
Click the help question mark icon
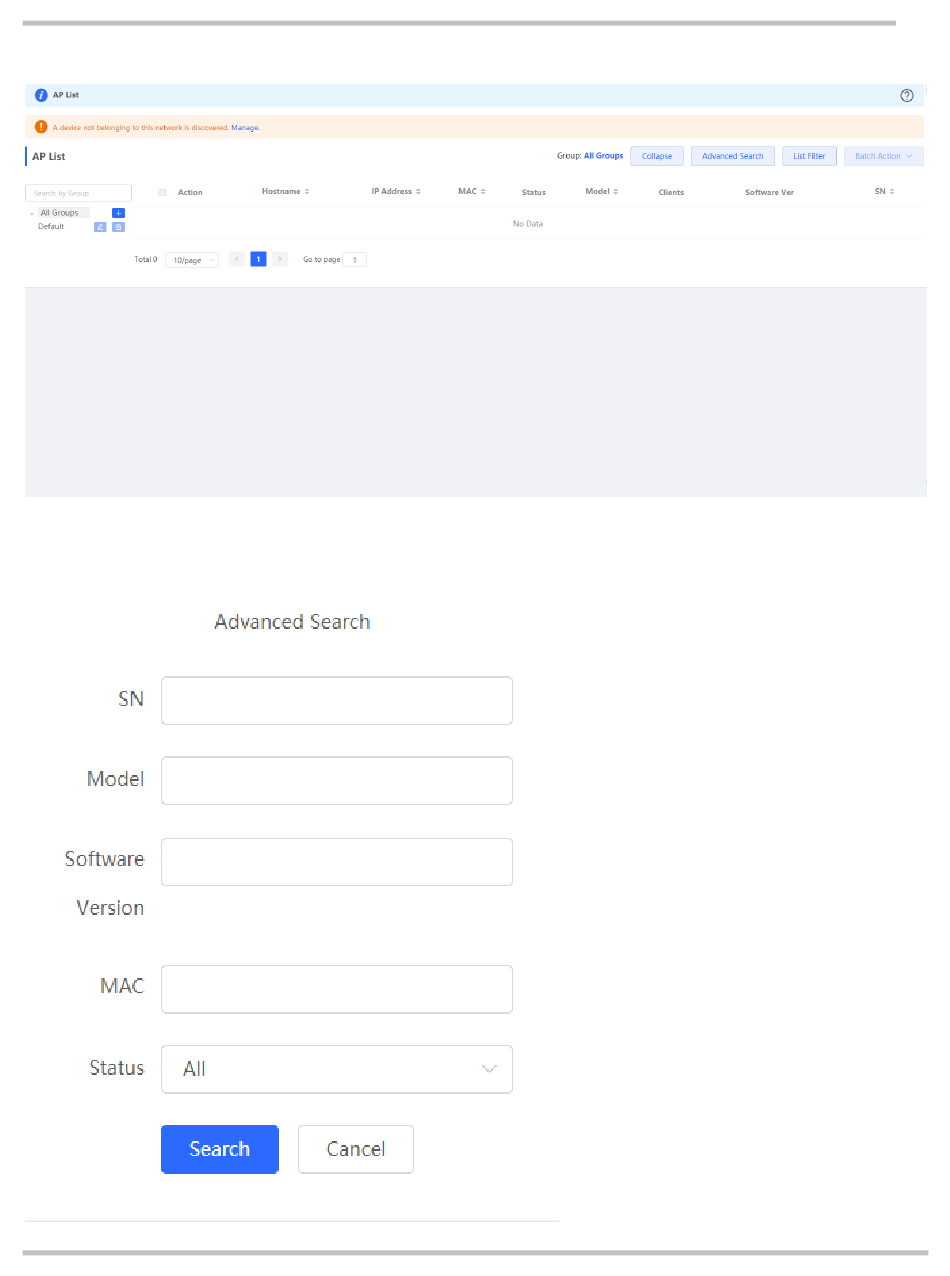[907, 96]
